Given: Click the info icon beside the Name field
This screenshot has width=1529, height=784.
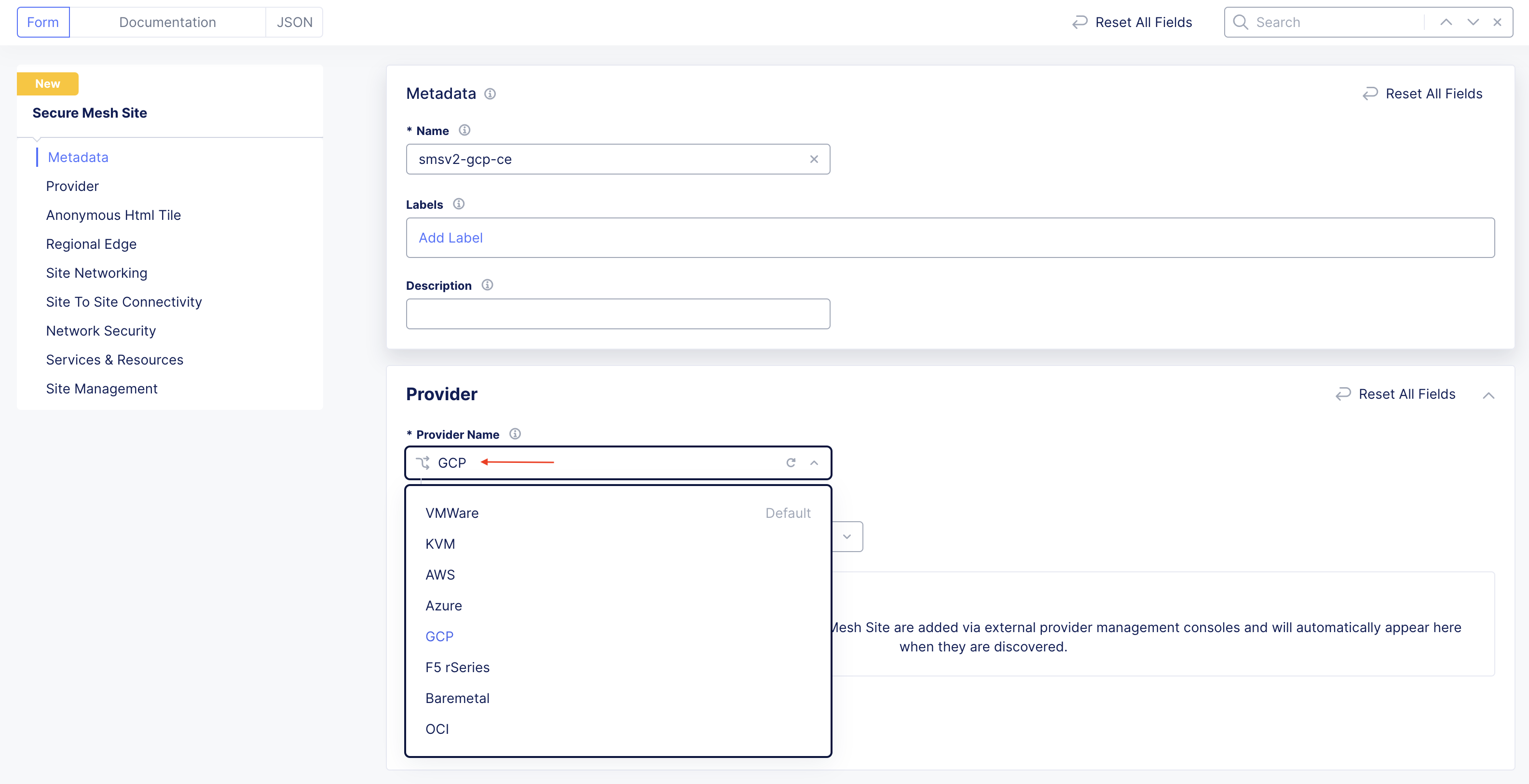Looking at the screenshot, I should (465, 130).
